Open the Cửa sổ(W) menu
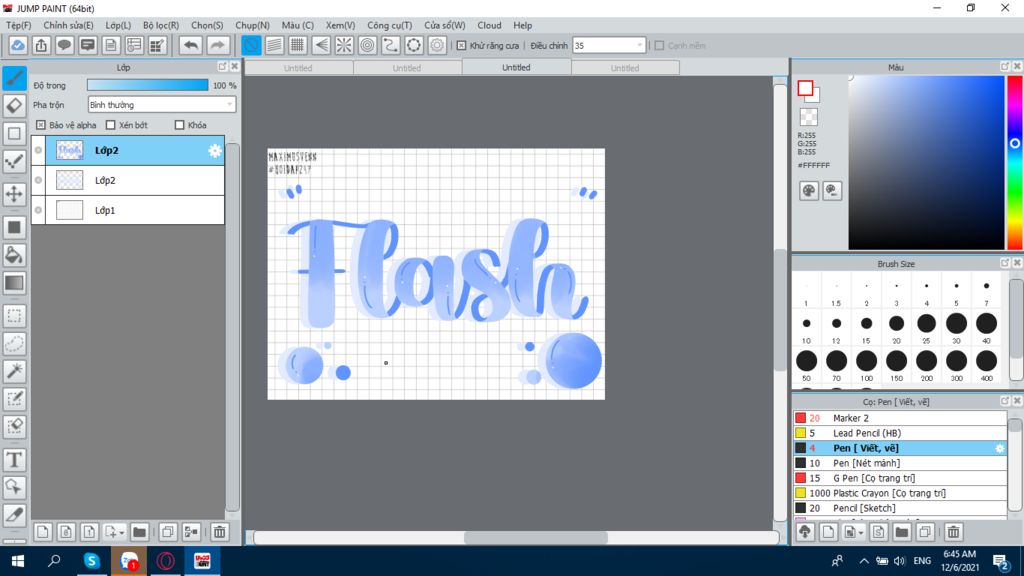This screenshot has width=1024, height=576. click(444, 25)
